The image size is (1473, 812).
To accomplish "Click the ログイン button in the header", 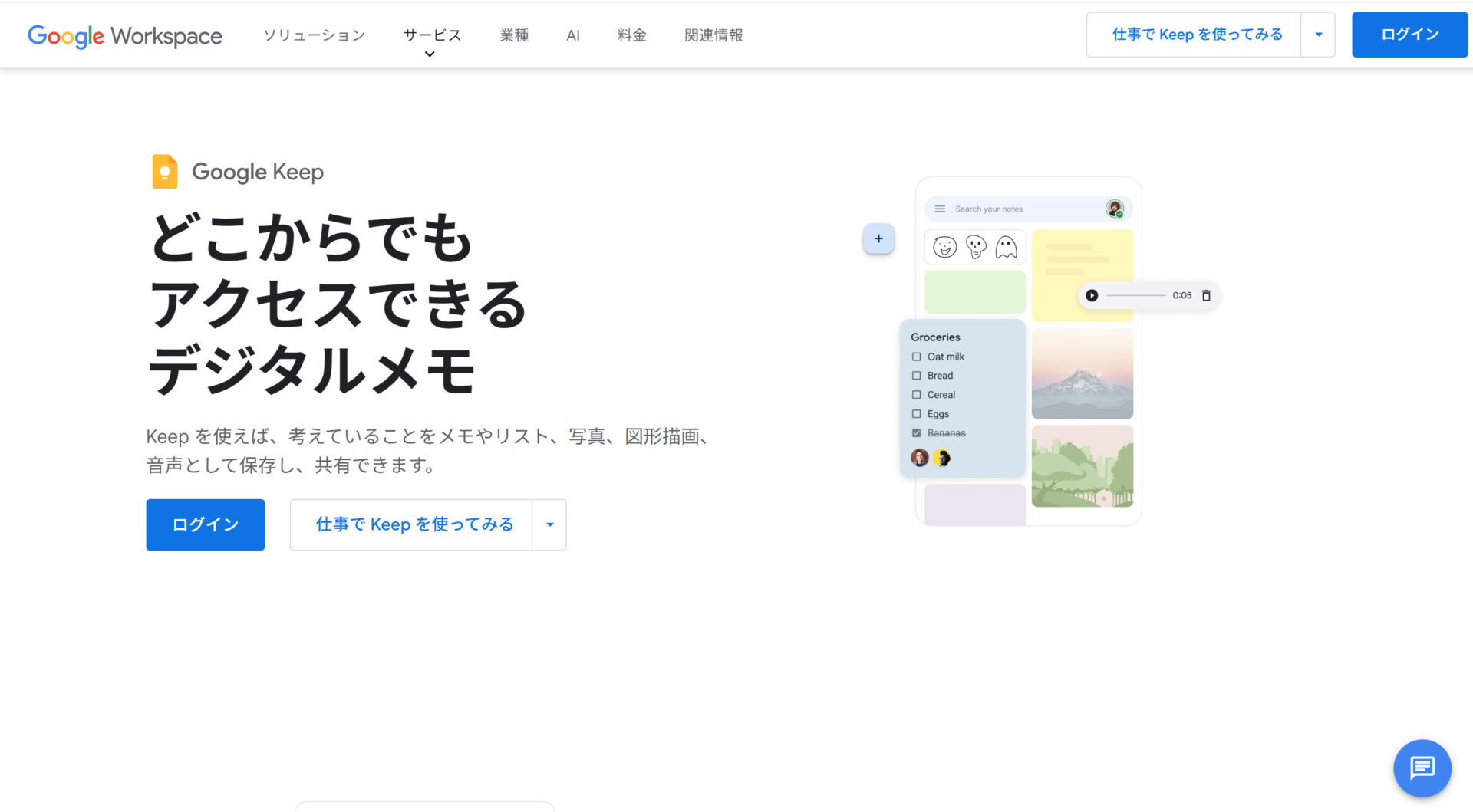I will tap(1409, 34).
